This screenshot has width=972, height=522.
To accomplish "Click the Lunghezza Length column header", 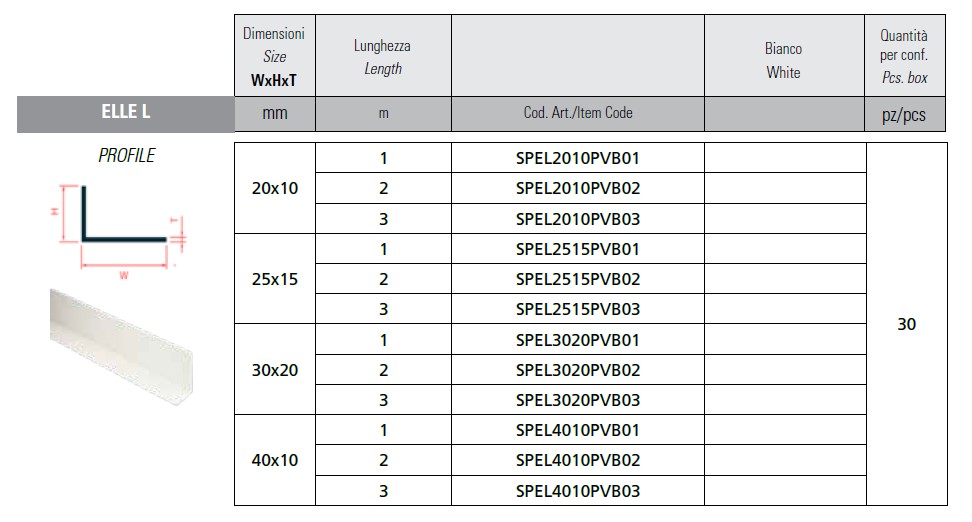I will tap(383, 58).
